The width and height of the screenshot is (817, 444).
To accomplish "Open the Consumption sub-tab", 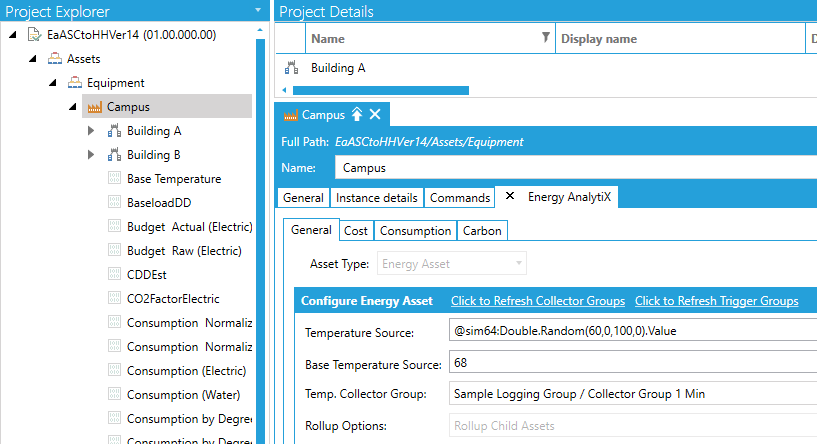I will 415,230.
